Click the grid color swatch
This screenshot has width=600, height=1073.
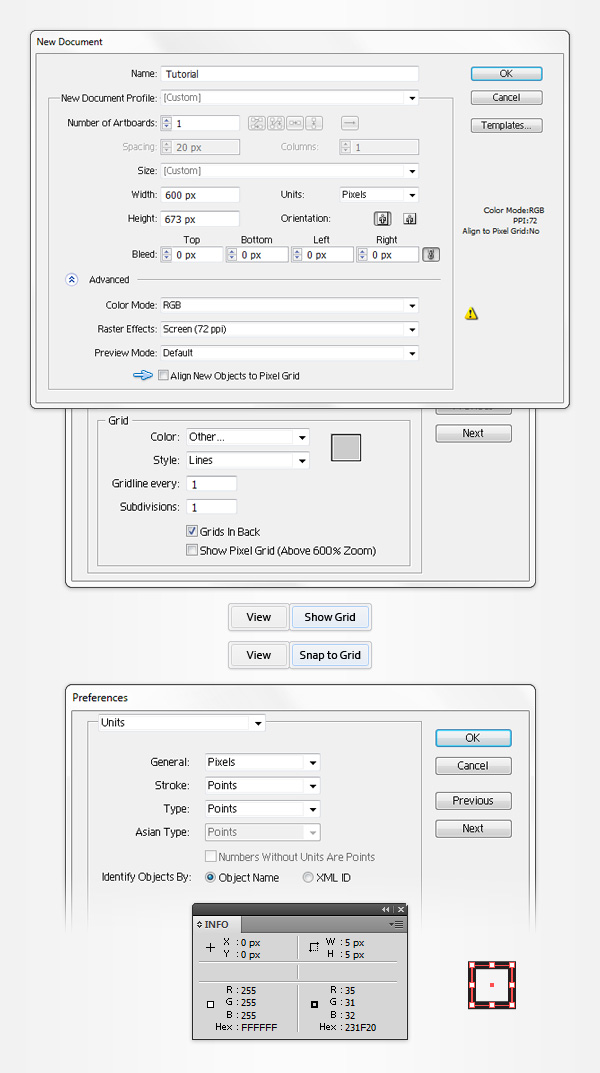click(345, 447)
